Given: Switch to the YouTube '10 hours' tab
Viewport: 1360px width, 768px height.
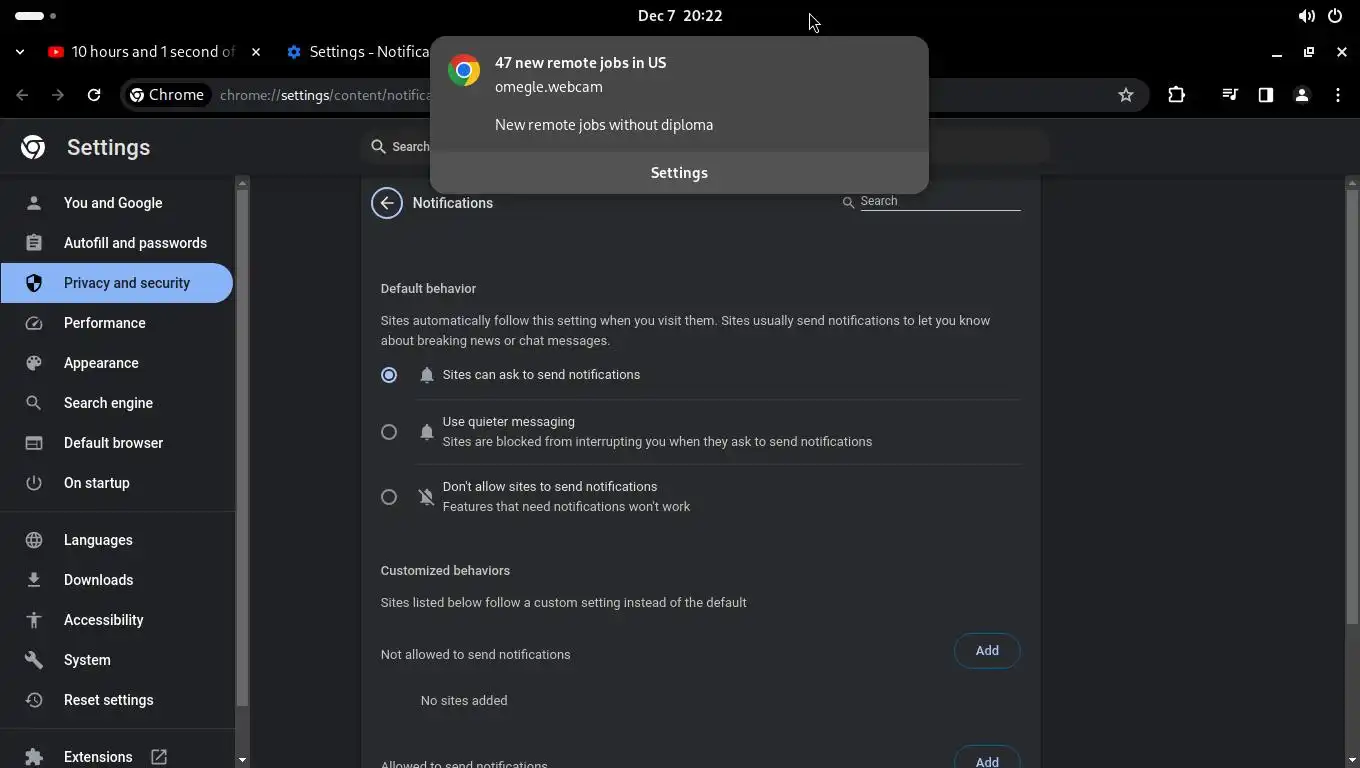Looking at the screenshot, I should tap(150, 52).
